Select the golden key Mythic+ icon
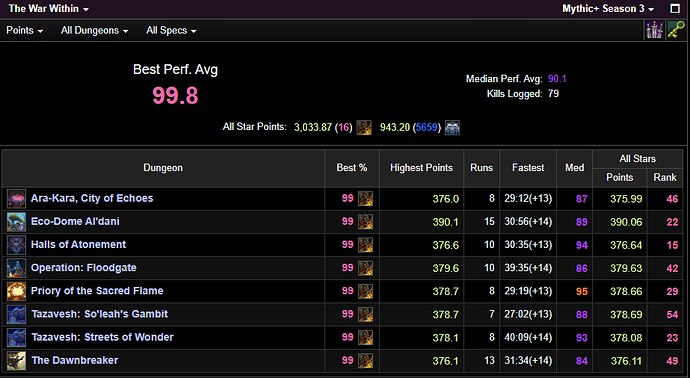This screenshot has height=378, width=690. (x=675, y=30)
